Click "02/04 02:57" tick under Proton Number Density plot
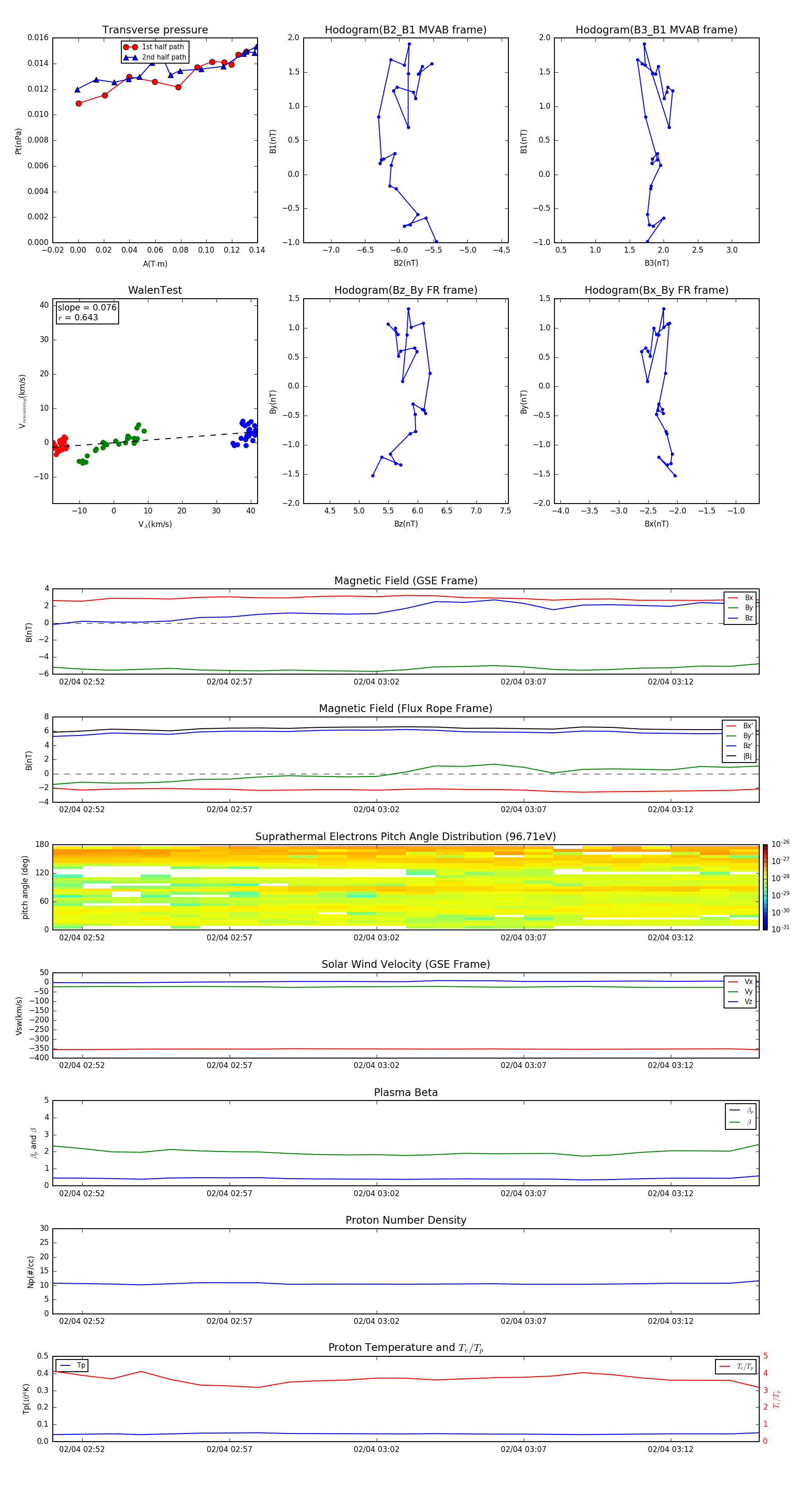 [x=230, y=1321]
